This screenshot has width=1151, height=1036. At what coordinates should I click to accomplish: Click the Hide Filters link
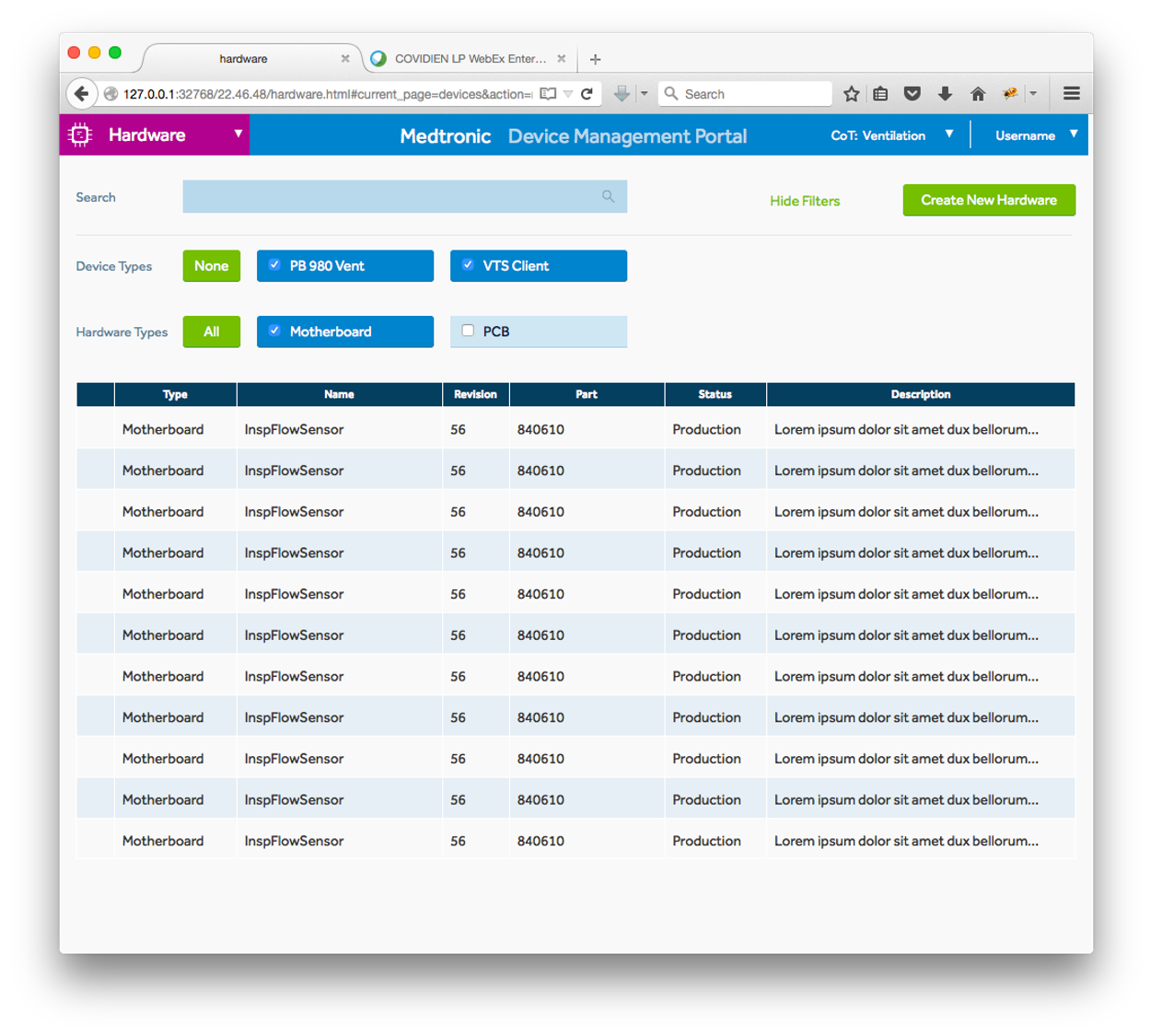point(805,201)
